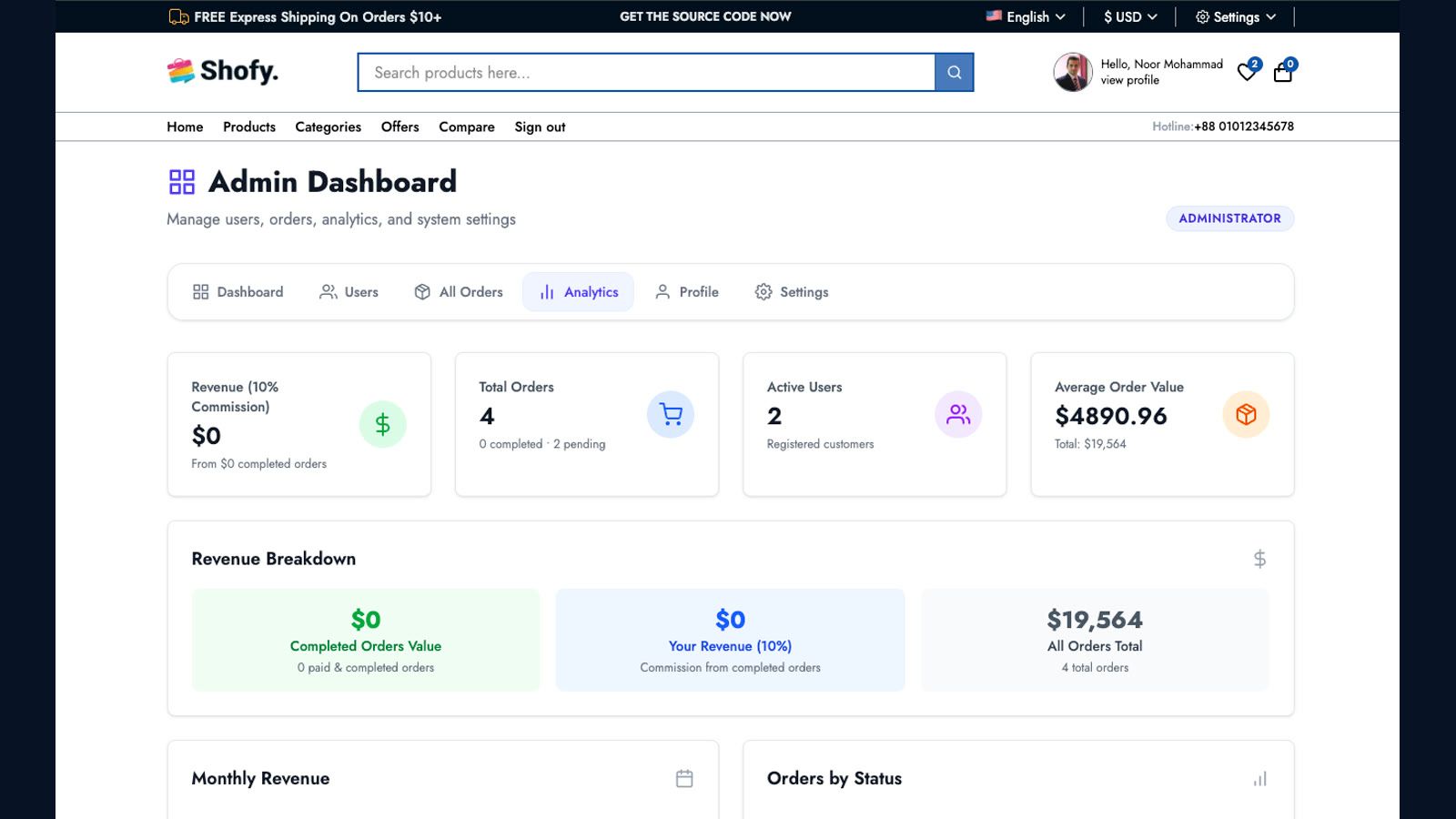Expand the top bar Settings dropdown
Screen dimensions: 1456x819
tap(1235, 16)
